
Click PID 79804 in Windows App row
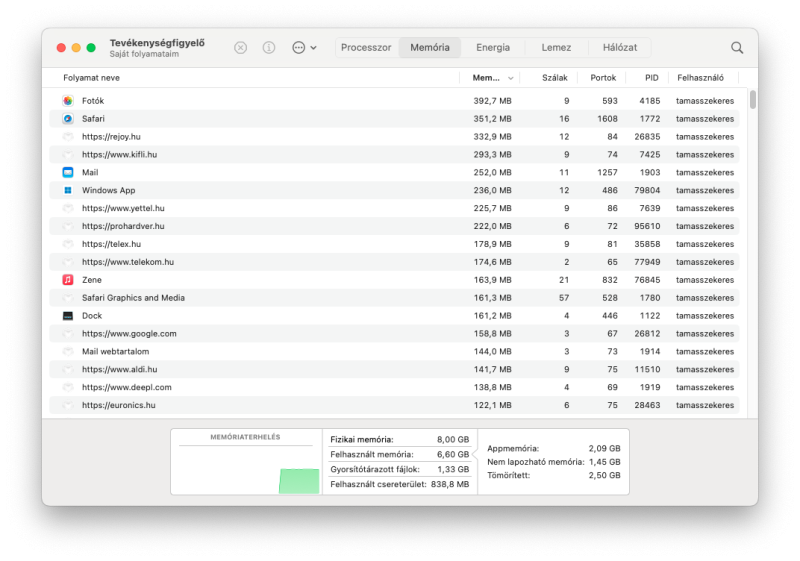point(647,190)
